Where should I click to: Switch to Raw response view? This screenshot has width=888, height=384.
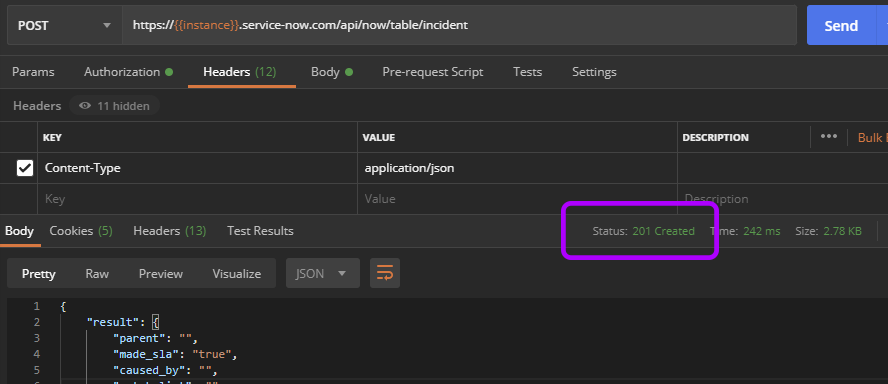click(97, 274)
